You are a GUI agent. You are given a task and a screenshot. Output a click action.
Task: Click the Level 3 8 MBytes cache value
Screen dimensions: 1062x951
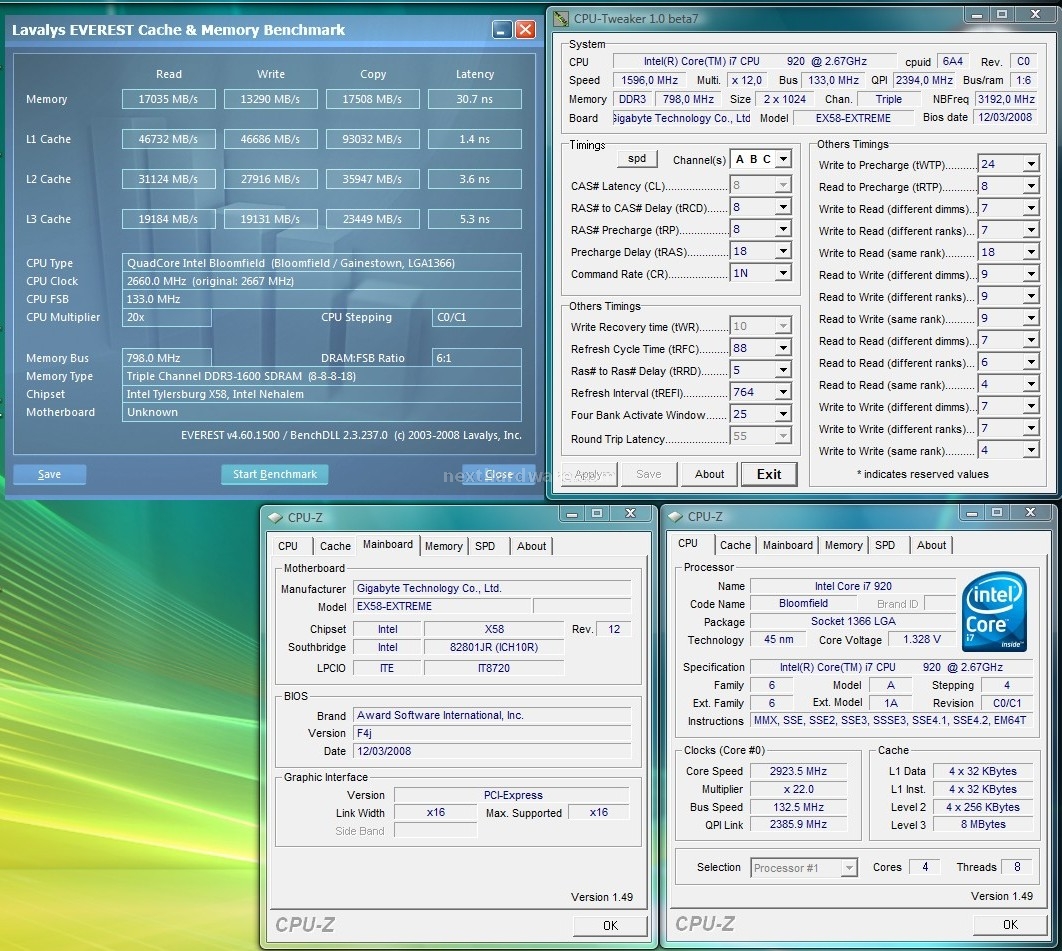coord(983,824)
